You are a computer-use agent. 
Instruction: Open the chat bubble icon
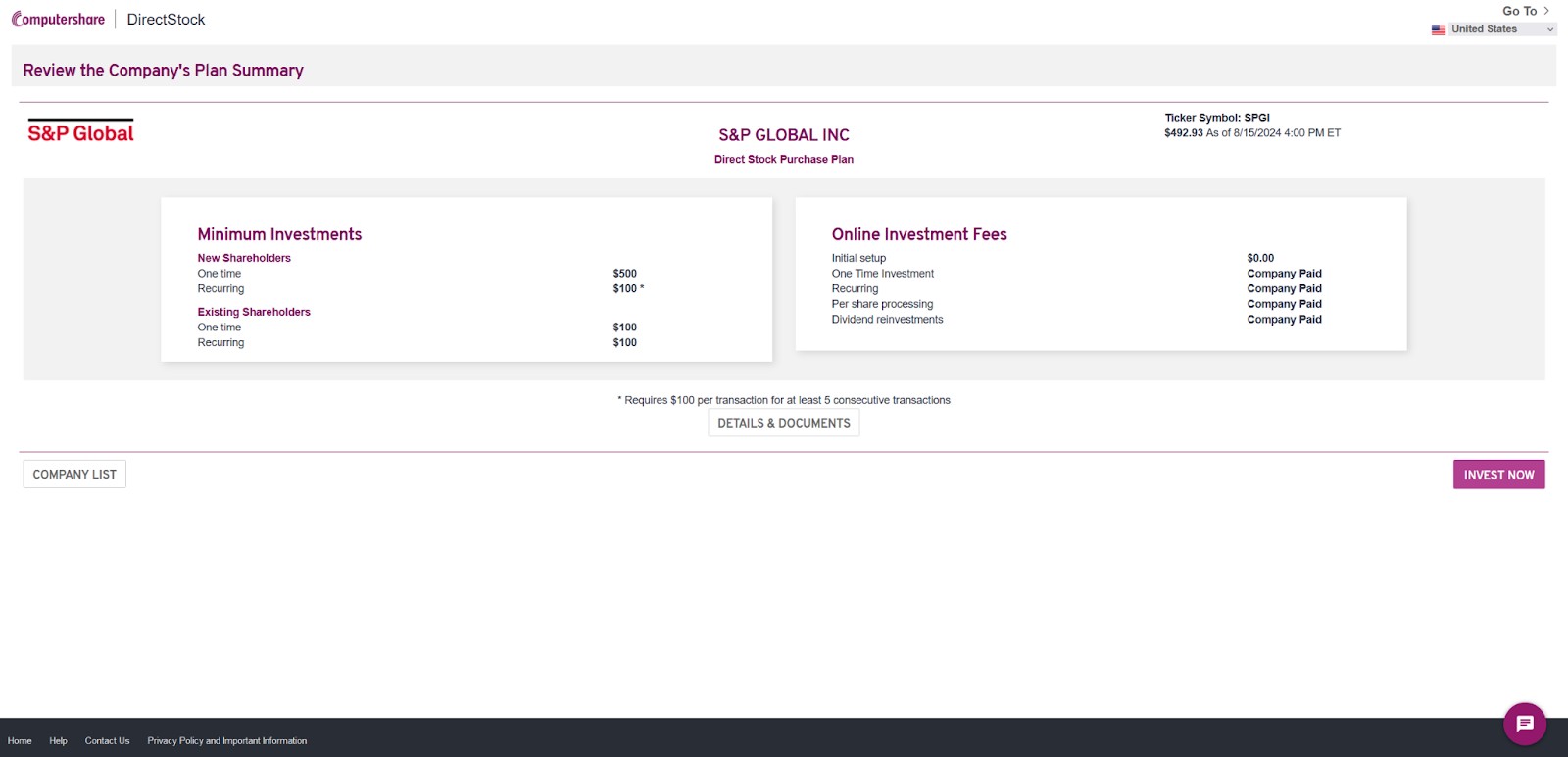1525,724
